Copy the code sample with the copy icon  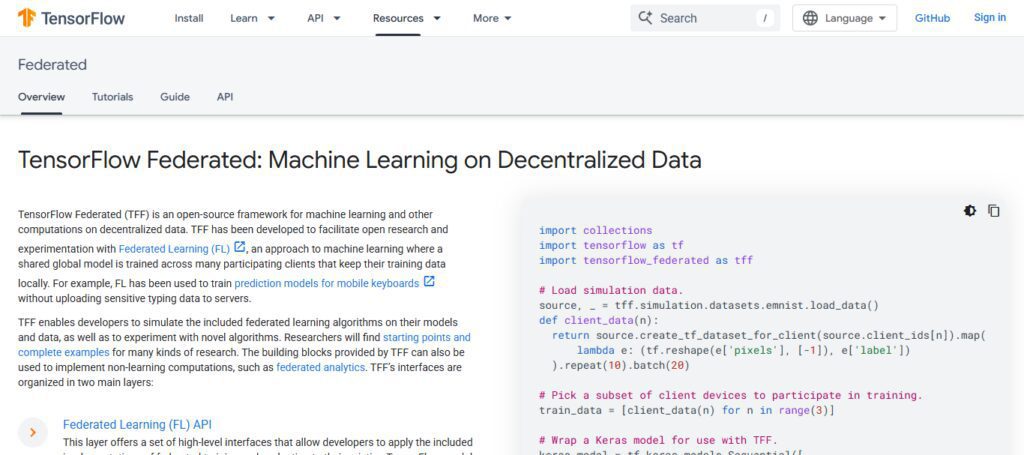tap(993, 211)
